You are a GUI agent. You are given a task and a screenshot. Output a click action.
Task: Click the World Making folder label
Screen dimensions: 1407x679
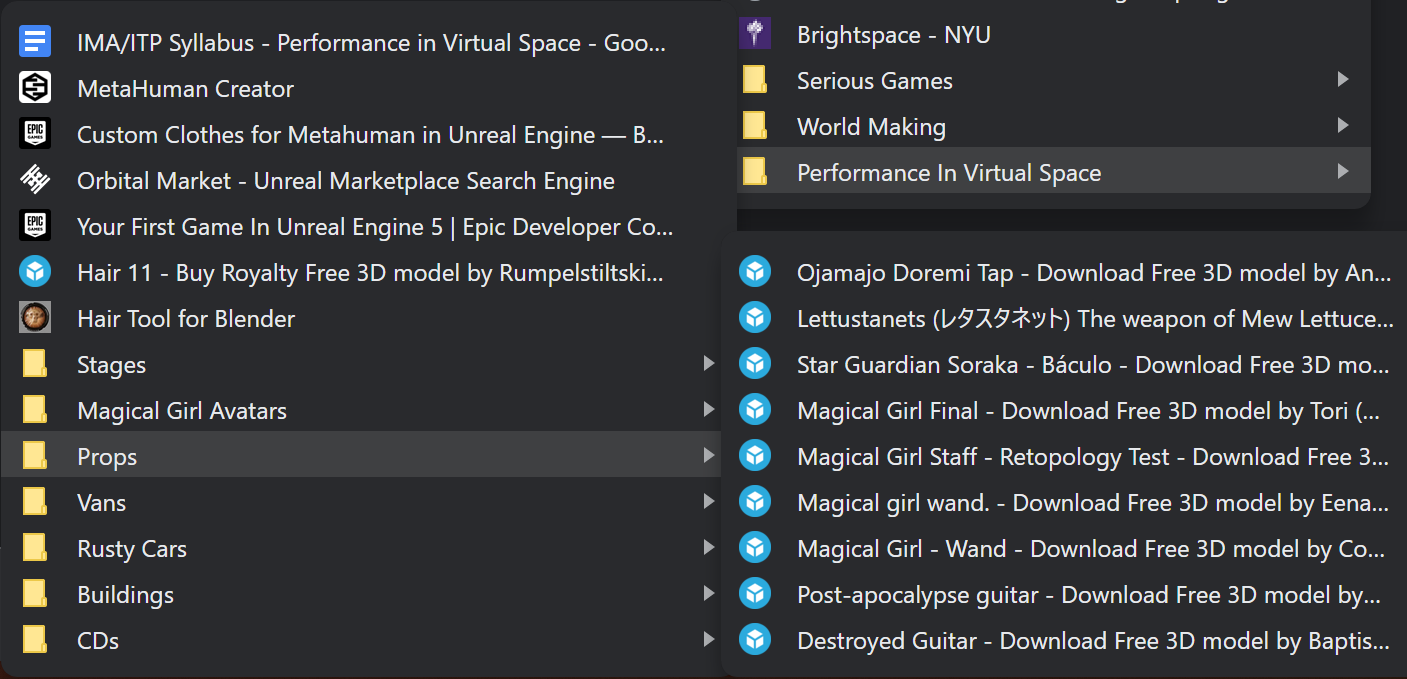tap(871, 127)
